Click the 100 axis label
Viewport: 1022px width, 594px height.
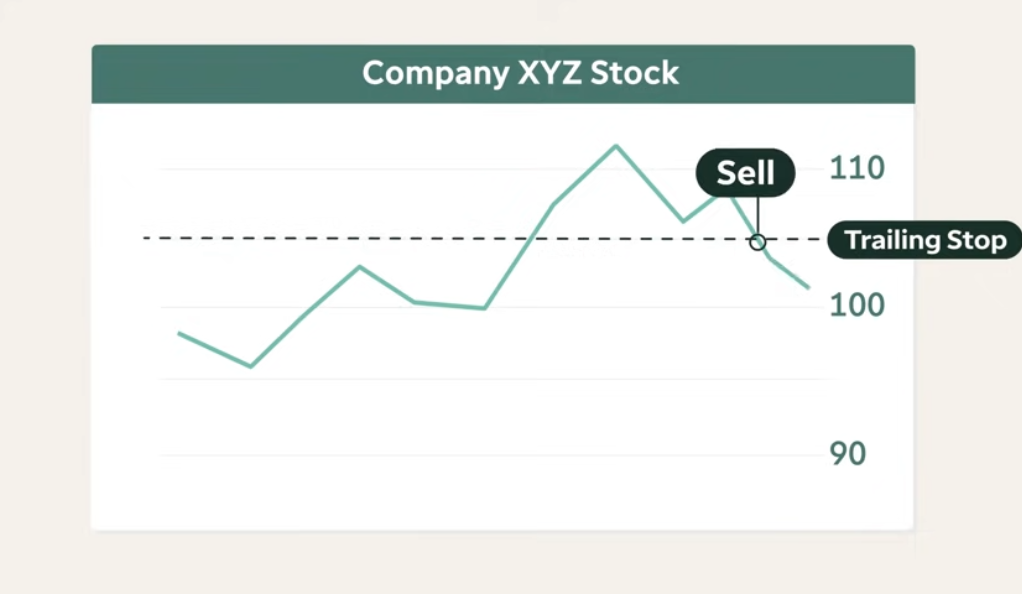click(x=857, y=304)
